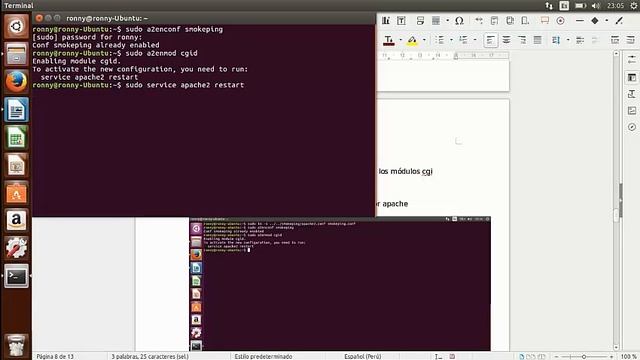Screen dimensions: 640x360
Task: Launch LibreOffice Calc from dock
Action: 16,137
